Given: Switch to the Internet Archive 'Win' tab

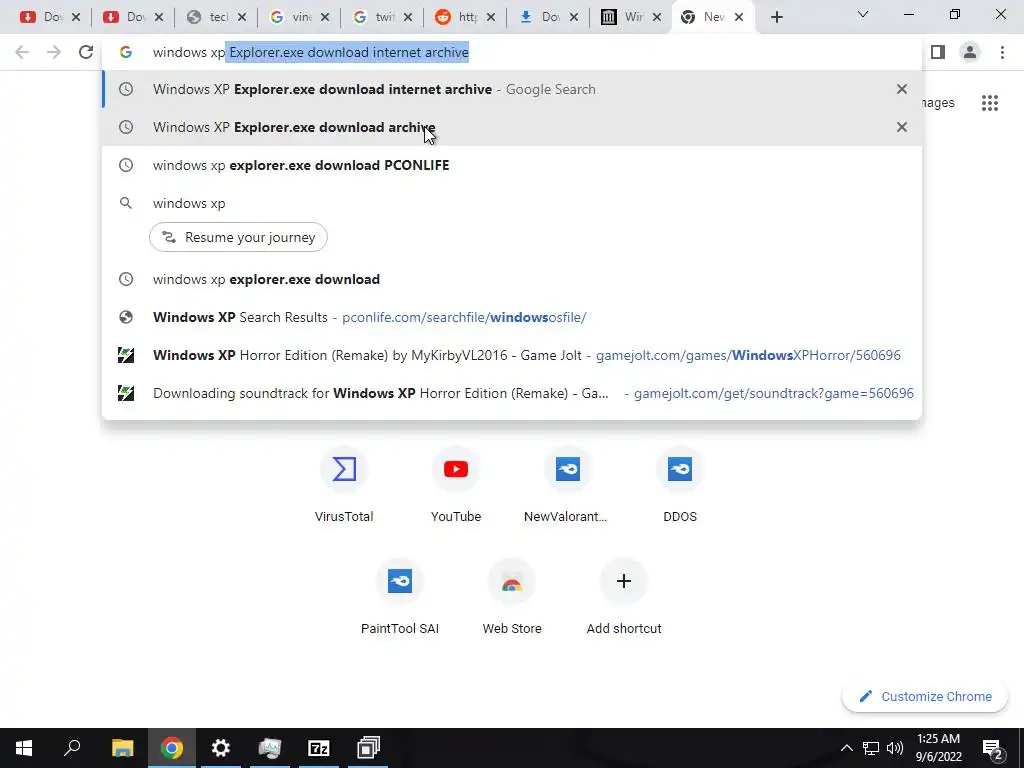Looking at the screenshot, I should click(x=630, y=17).
